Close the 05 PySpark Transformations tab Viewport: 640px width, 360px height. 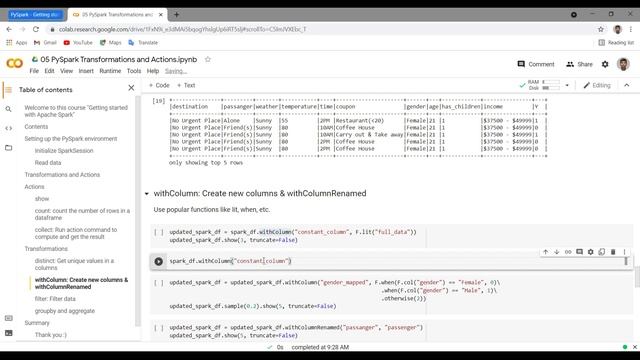click(x=160, y=15)
